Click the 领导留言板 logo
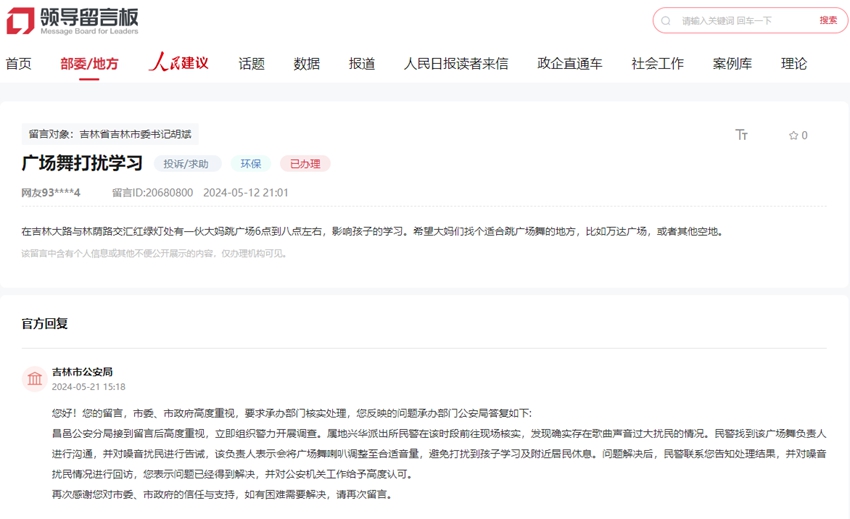The height and width of the screenshot is (519, 850). pos(72,20)
